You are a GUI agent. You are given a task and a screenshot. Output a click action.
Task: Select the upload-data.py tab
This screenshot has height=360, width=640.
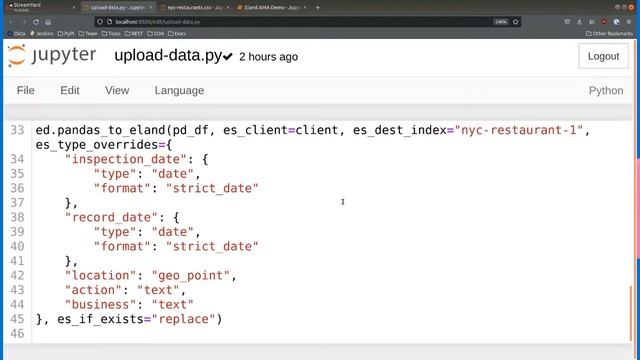pos(118,7)
